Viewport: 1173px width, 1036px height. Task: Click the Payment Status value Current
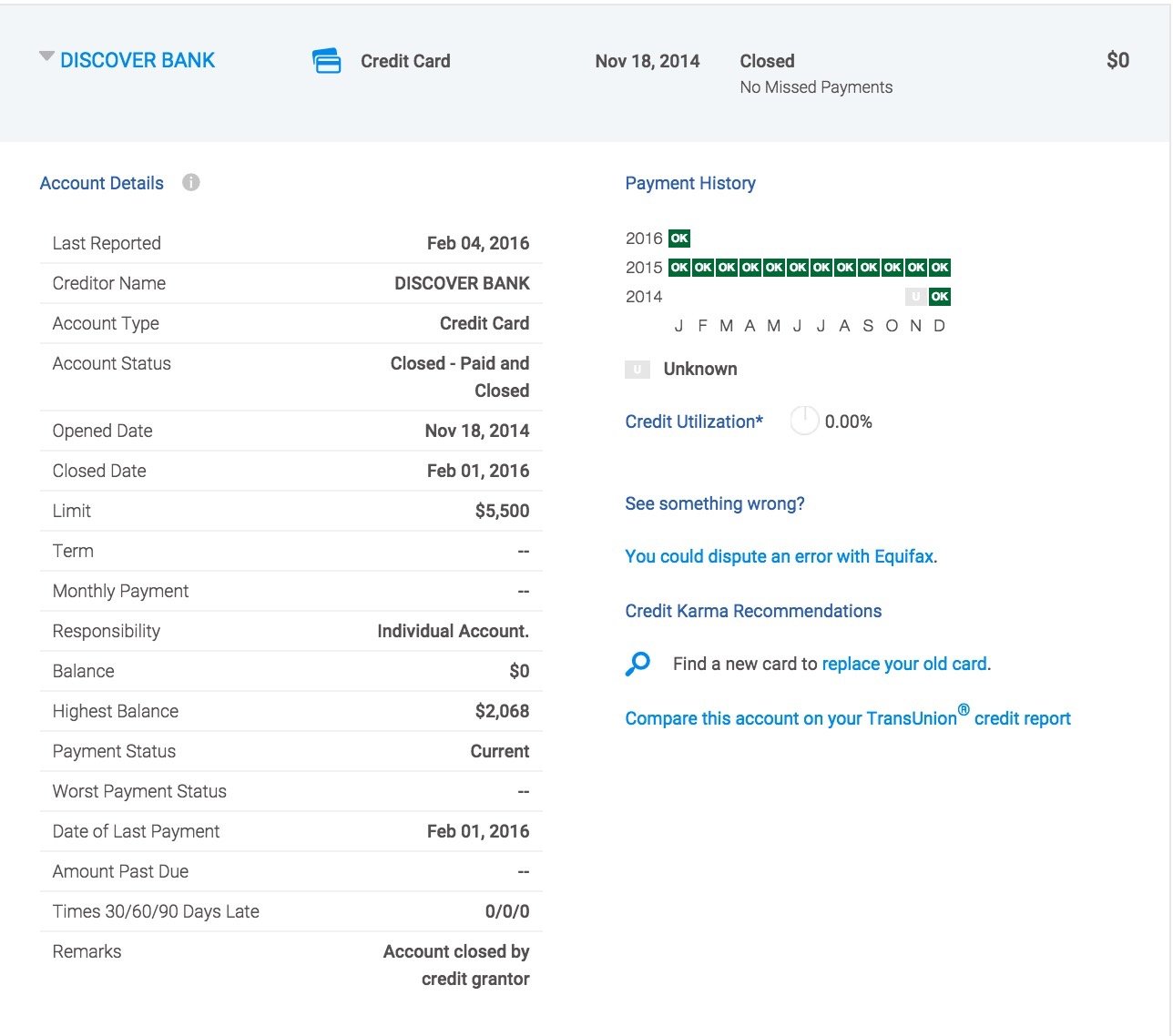pyautogui.click(x=500, y=751)
